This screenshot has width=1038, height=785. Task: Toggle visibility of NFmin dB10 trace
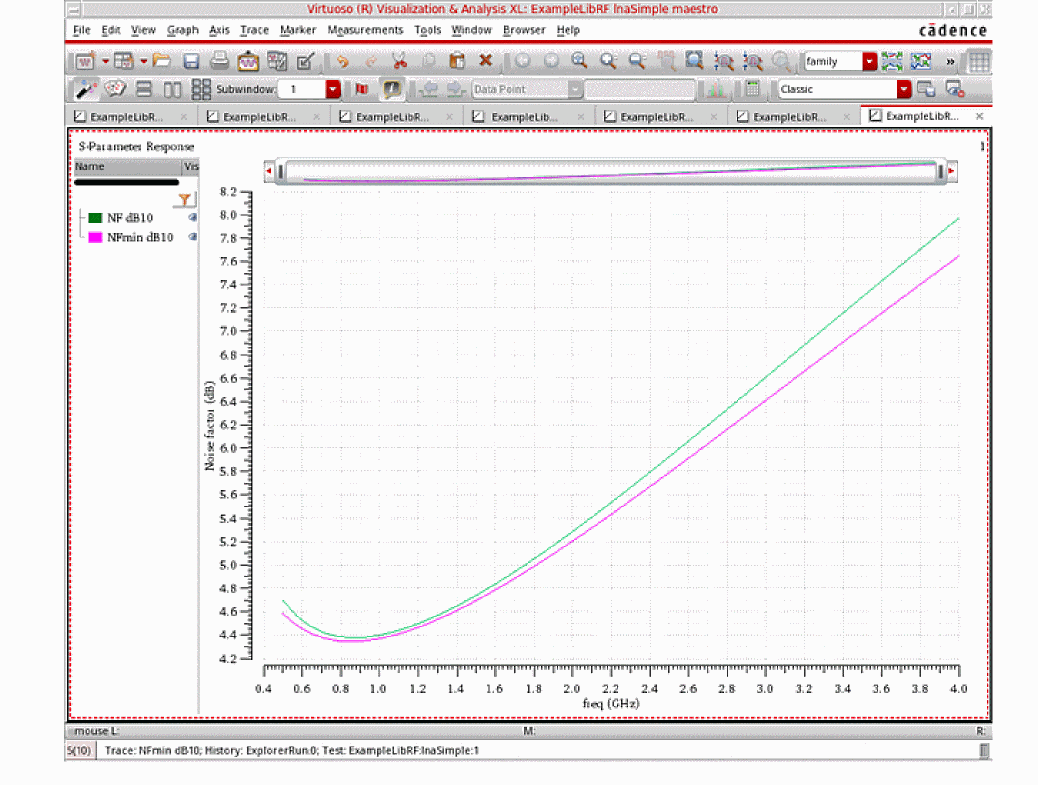pos(192,238)
